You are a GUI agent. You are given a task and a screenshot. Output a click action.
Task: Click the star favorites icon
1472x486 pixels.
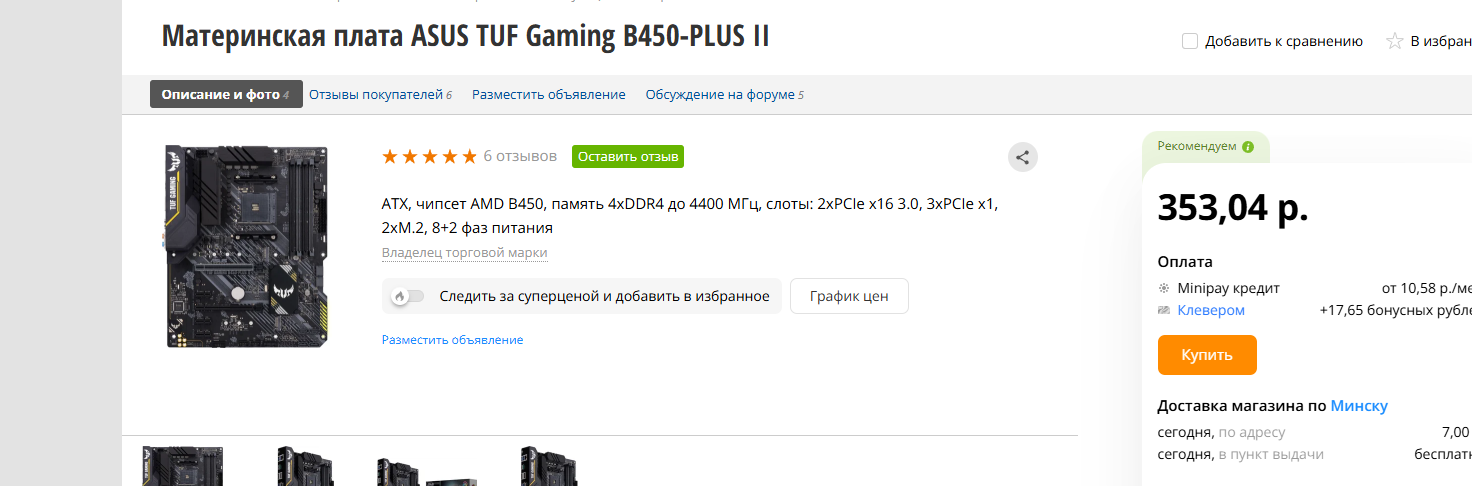(x=1394, y=41)
